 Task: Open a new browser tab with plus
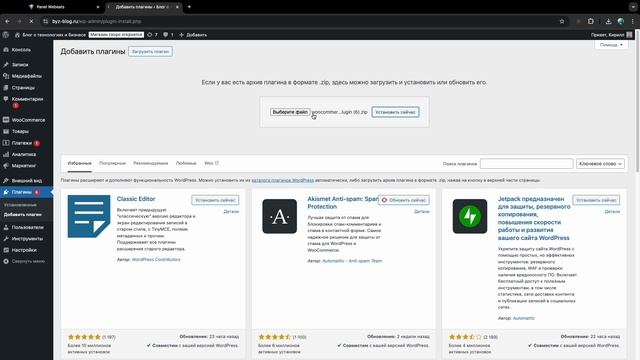(189, 7)
